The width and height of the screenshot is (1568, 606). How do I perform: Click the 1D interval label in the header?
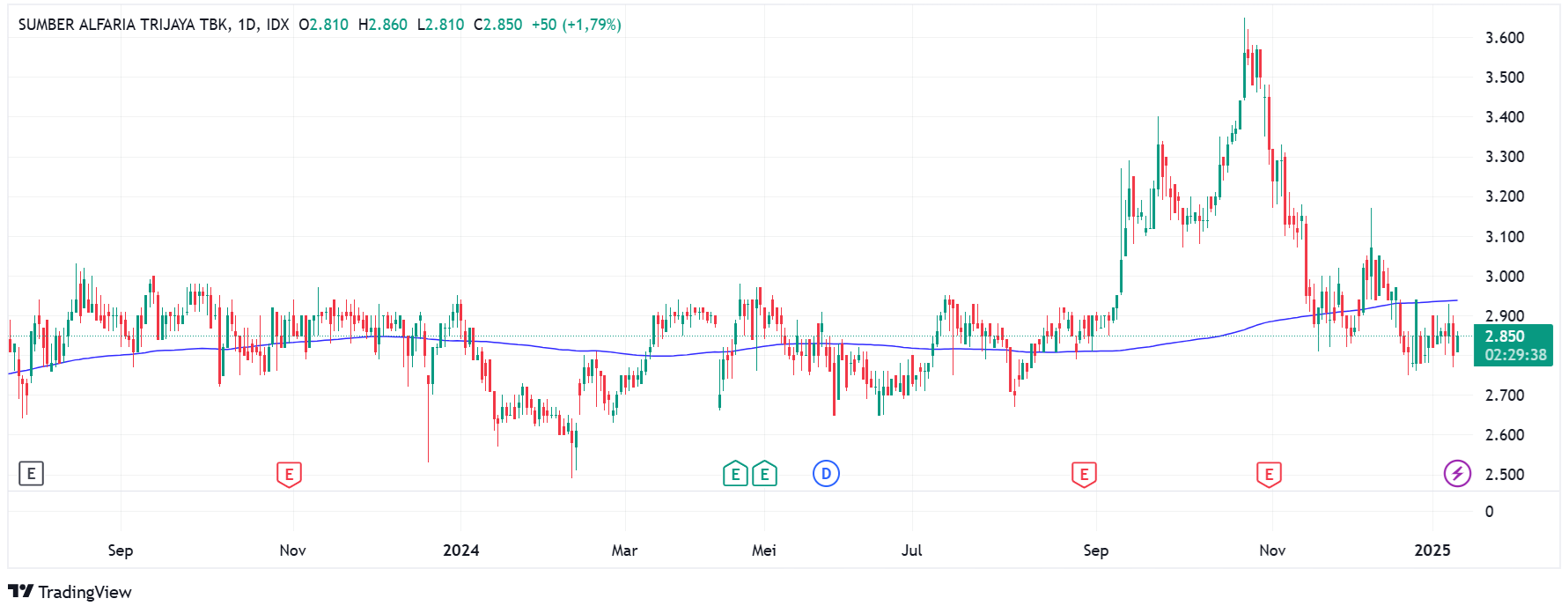(247, 25)
